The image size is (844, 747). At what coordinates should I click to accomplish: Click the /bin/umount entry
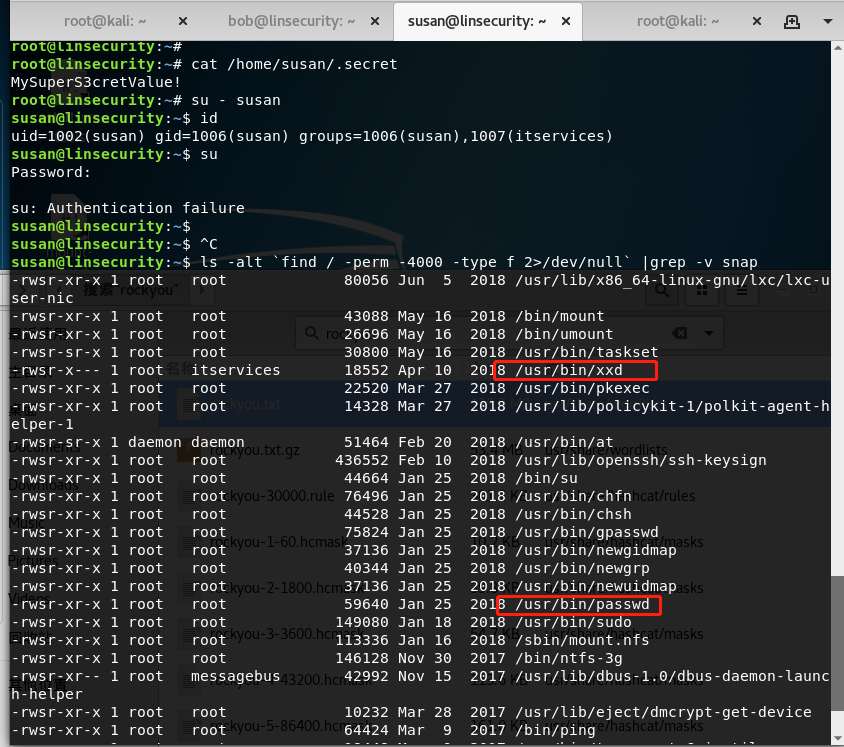564,334
